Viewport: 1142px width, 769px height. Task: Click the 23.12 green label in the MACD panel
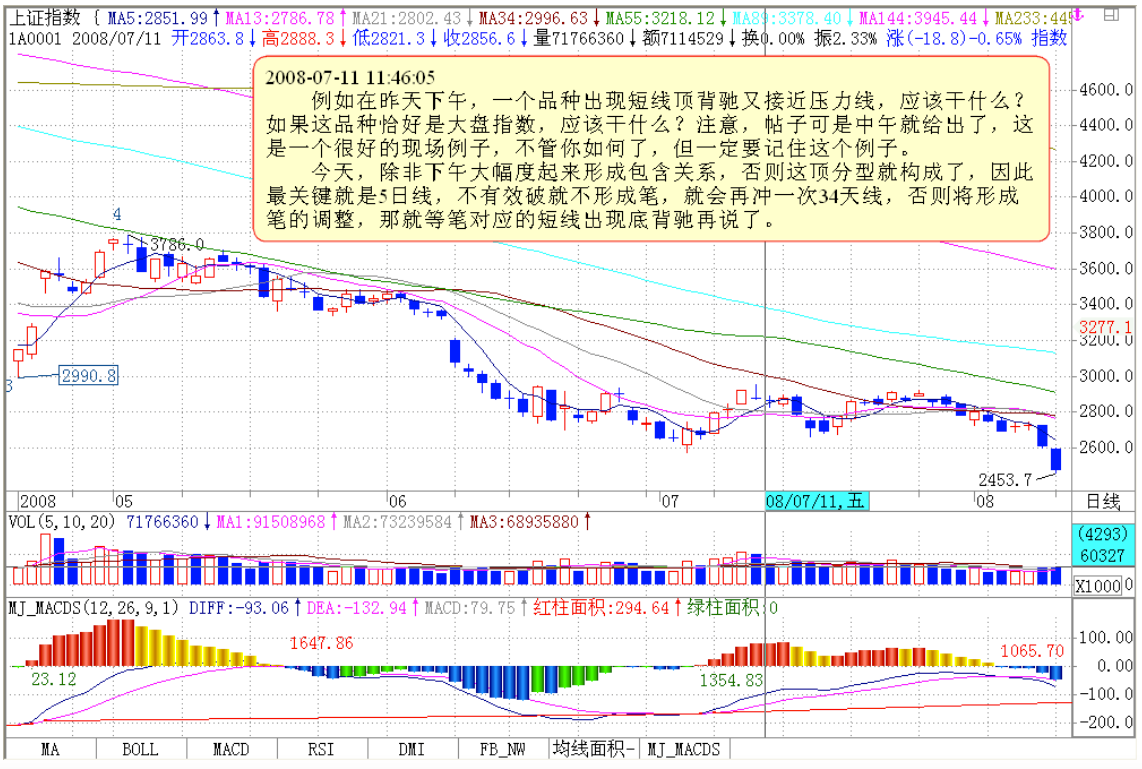[x=54, y=679]
